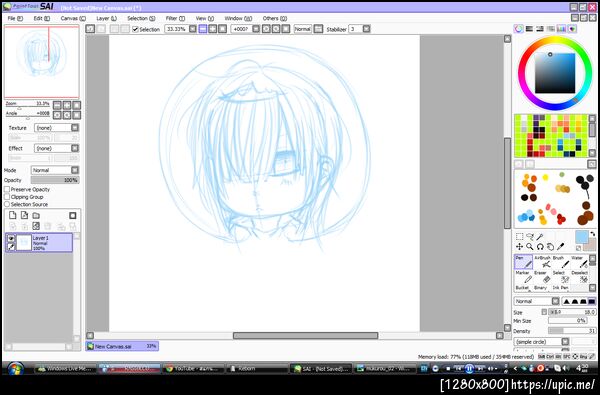Enable Clipping Group checkbox
Image resolution: width=600 pixels, height=395 pixels.
7,197
